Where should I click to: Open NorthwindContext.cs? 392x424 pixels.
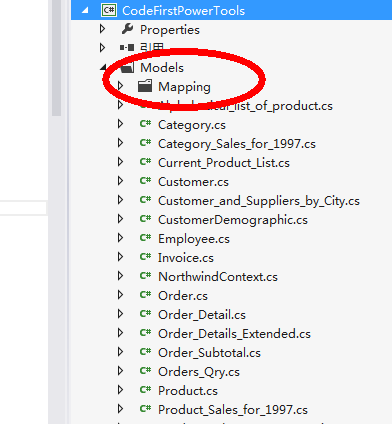click(x=218, y=277)
